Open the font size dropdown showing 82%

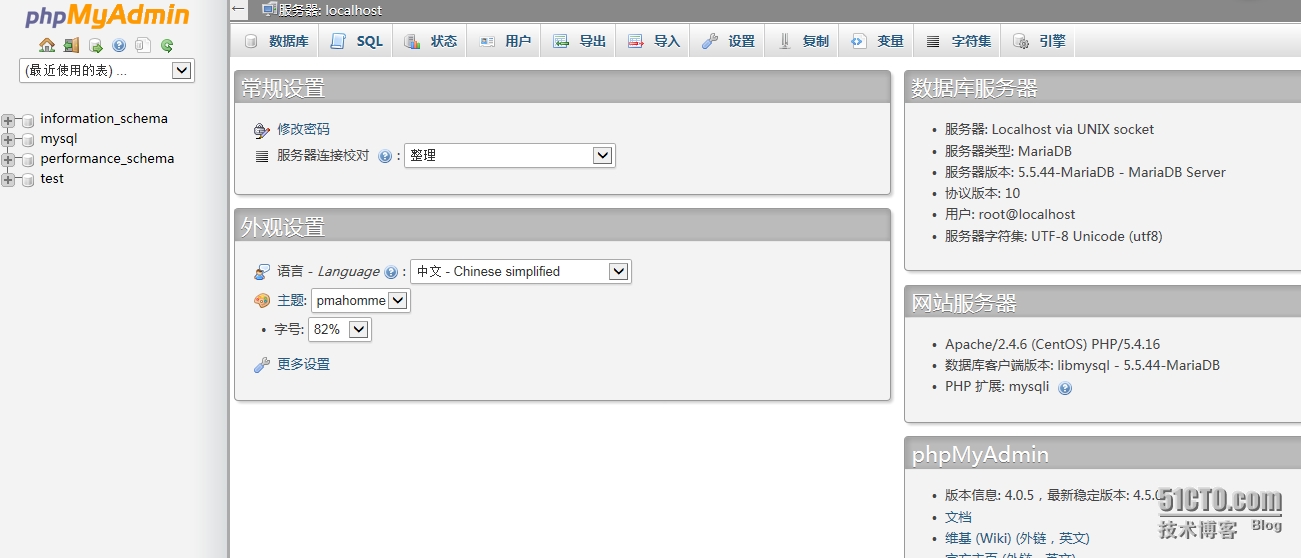pos(340,329)
